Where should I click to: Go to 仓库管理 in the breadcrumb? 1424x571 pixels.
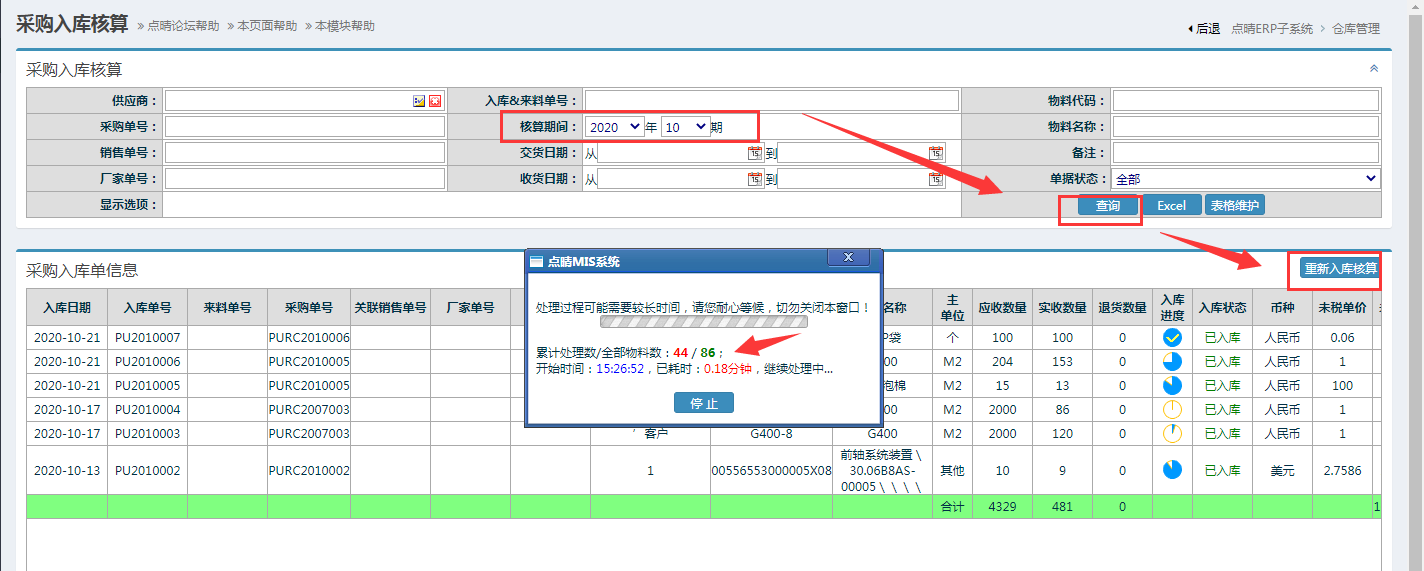(x=1355, y=29)
